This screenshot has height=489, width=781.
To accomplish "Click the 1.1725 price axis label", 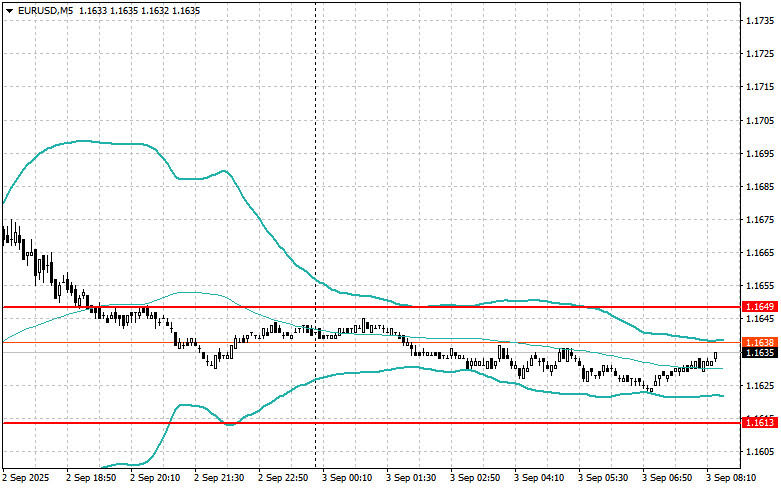I will [760, 54].
